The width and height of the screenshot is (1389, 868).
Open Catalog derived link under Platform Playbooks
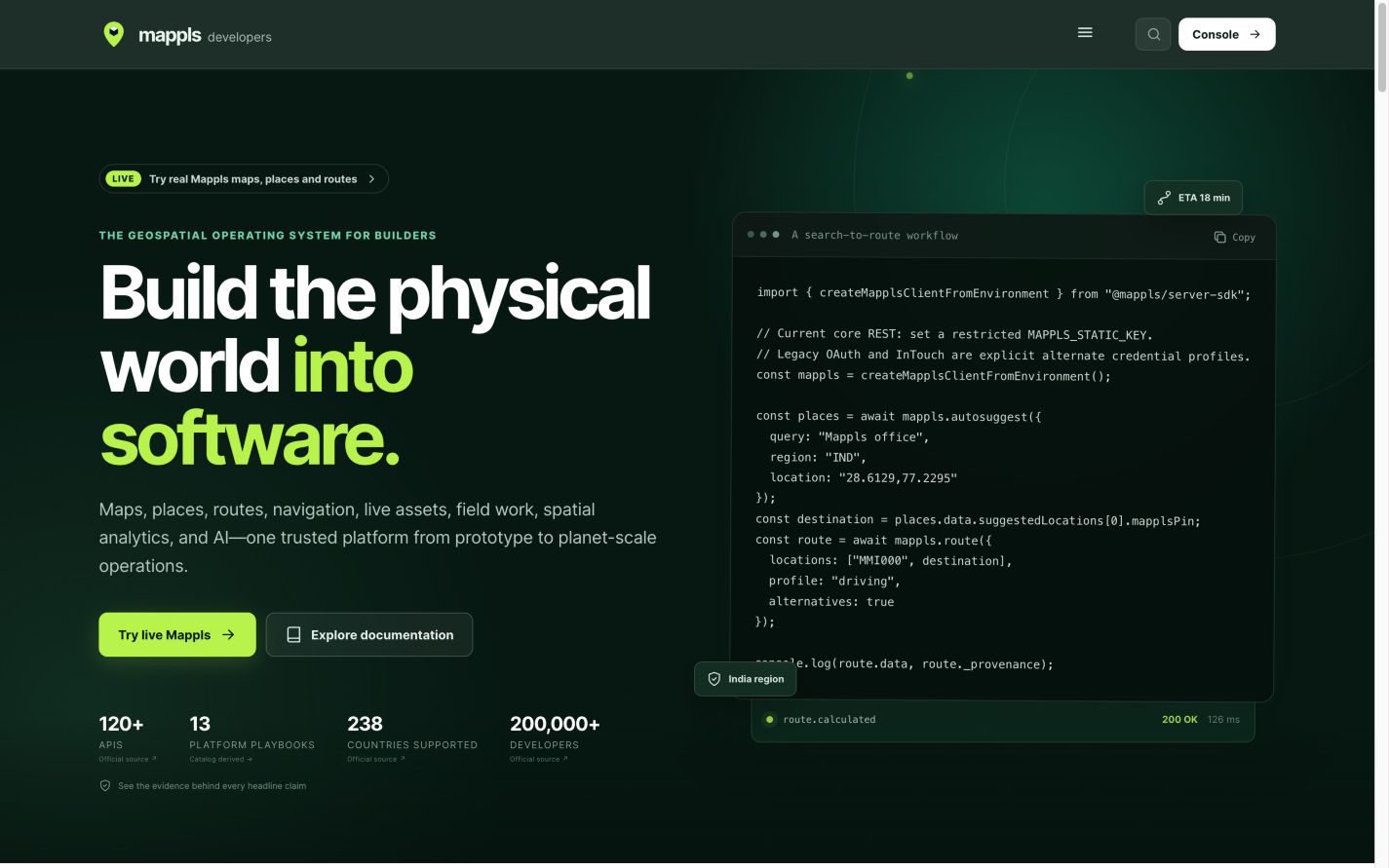tap(221, 759)
